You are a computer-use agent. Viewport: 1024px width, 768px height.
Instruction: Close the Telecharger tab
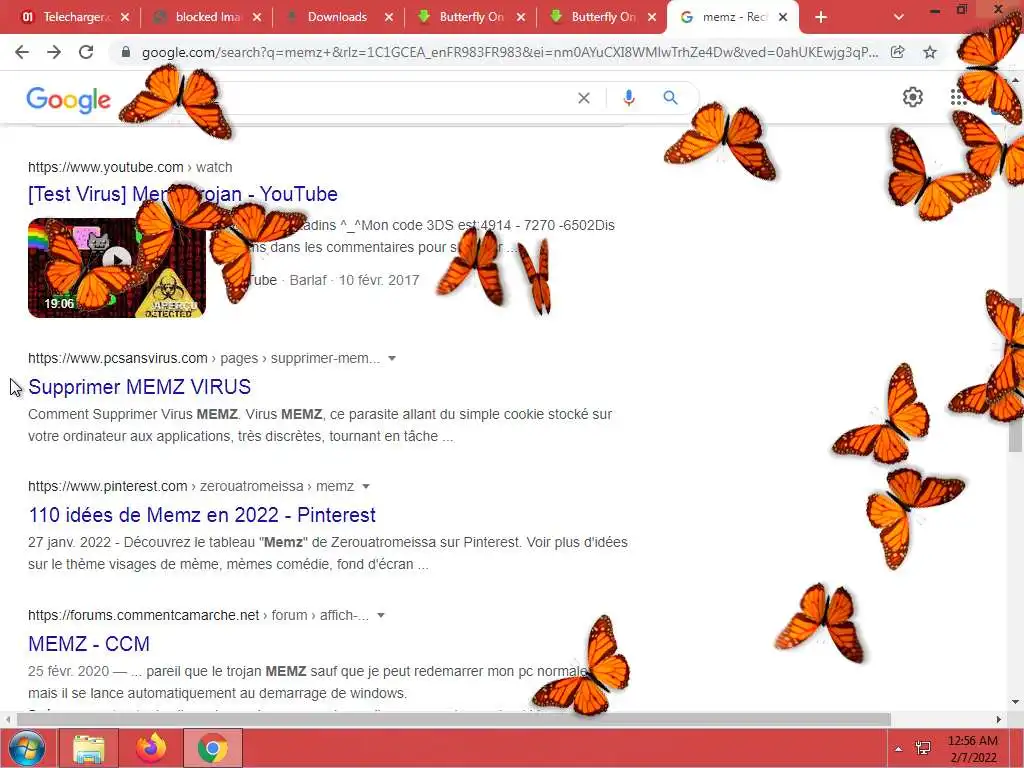125,18
